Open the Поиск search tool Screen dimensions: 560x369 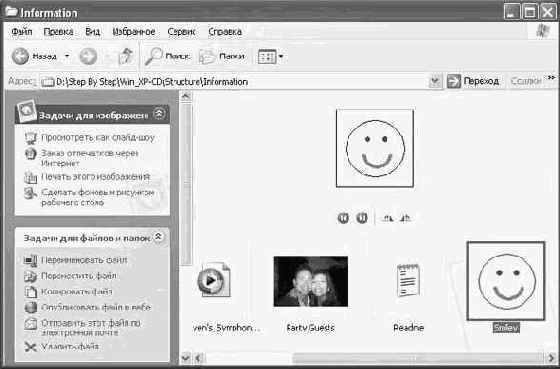coord(167,56)
